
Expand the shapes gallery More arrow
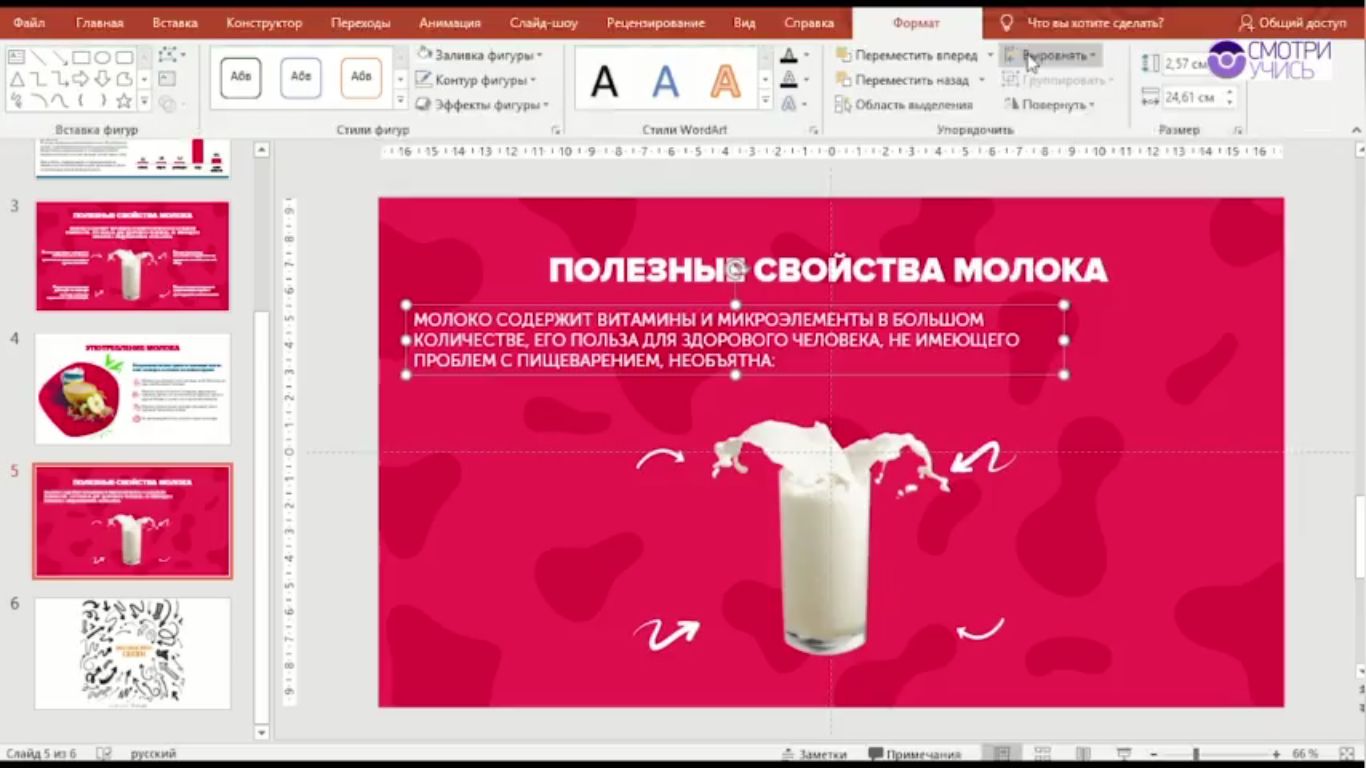pyautogui.click(x=144, y=101)
